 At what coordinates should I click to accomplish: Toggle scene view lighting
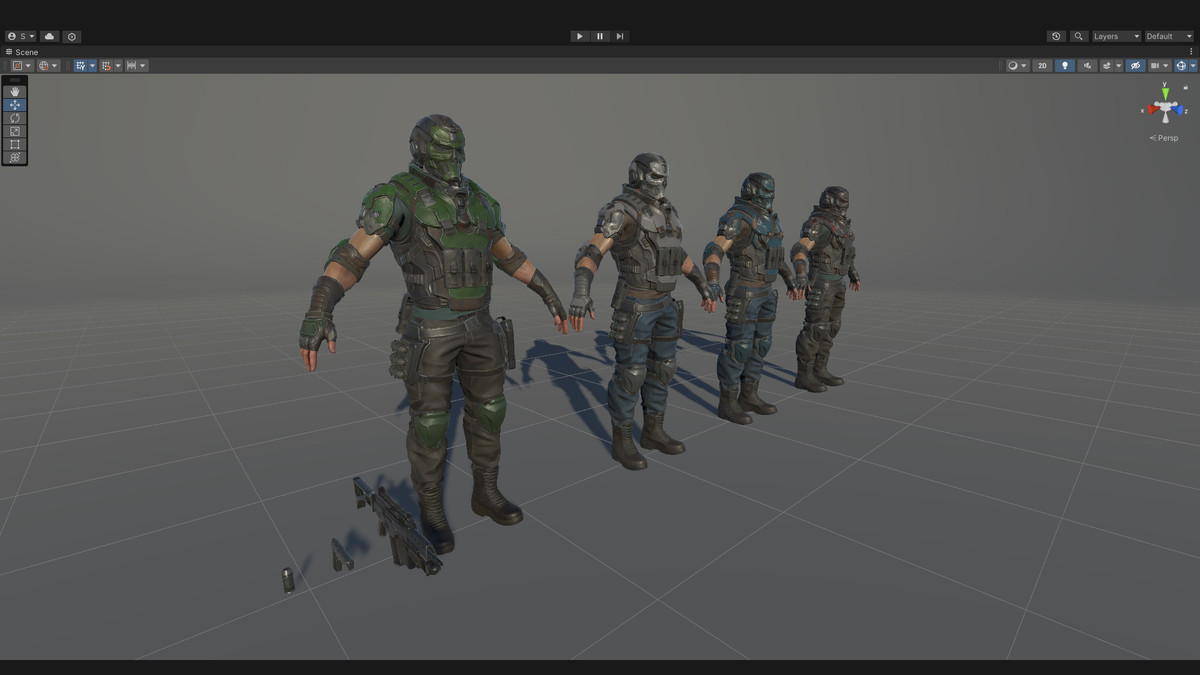point(1064,65)
